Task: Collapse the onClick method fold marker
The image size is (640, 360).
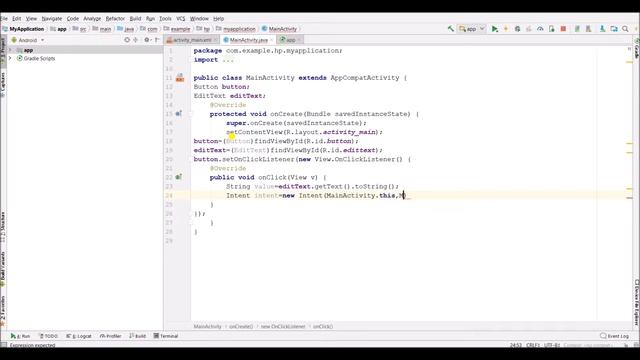Action: pos(191,177)
